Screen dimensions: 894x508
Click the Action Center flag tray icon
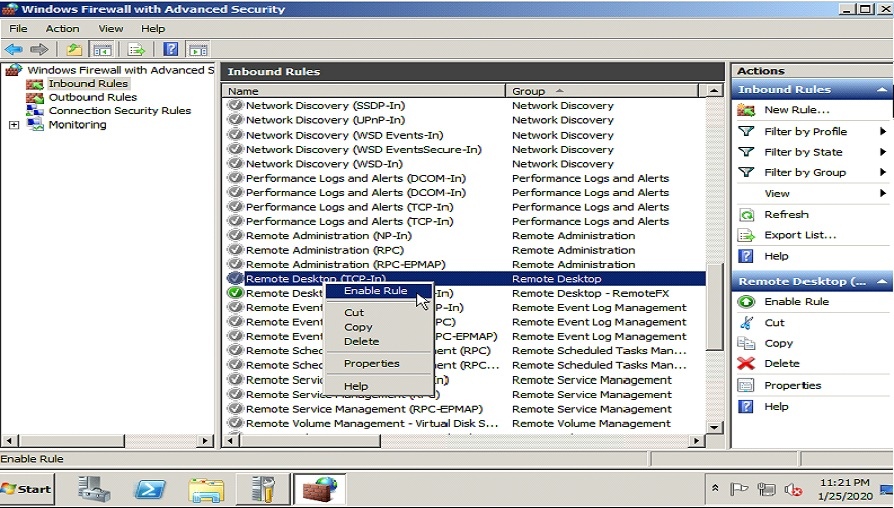(739, 489)
